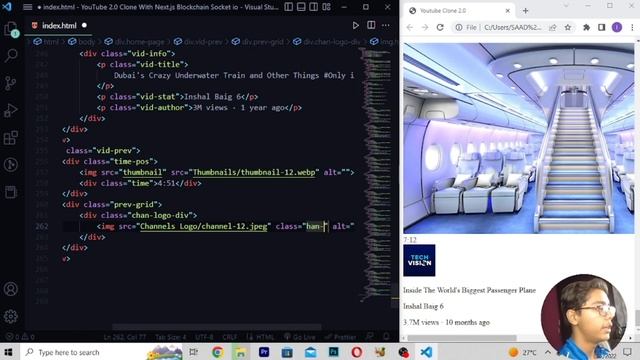Select the index.html editor tab
640x360 pixels.
click(x=59, y=25)
